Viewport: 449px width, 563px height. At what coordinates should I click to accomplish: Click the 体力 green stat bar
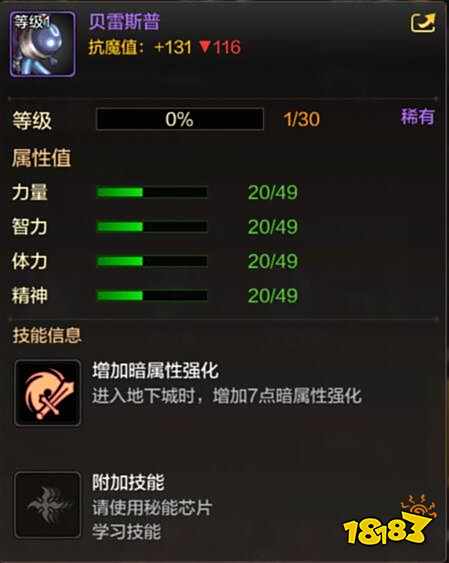pyautogui.click(x=152, y=261)
